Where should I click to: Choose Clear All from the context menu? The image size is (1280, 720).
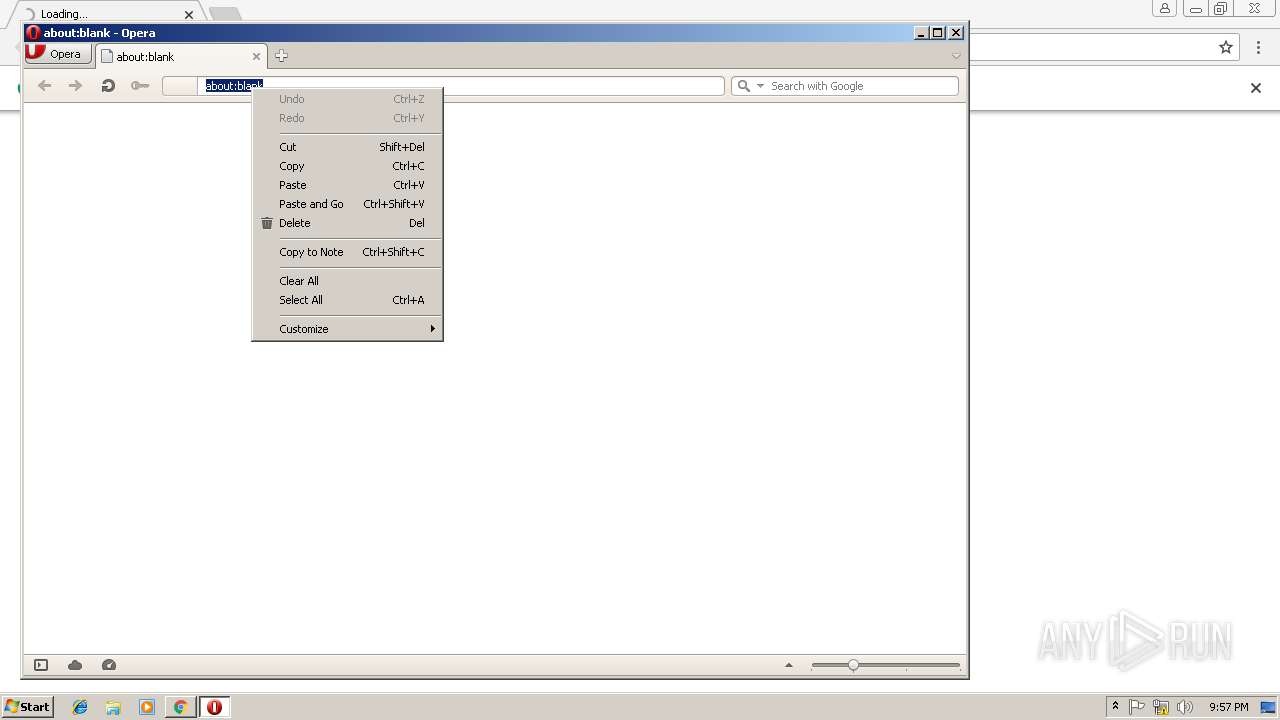tap(347, 281)
